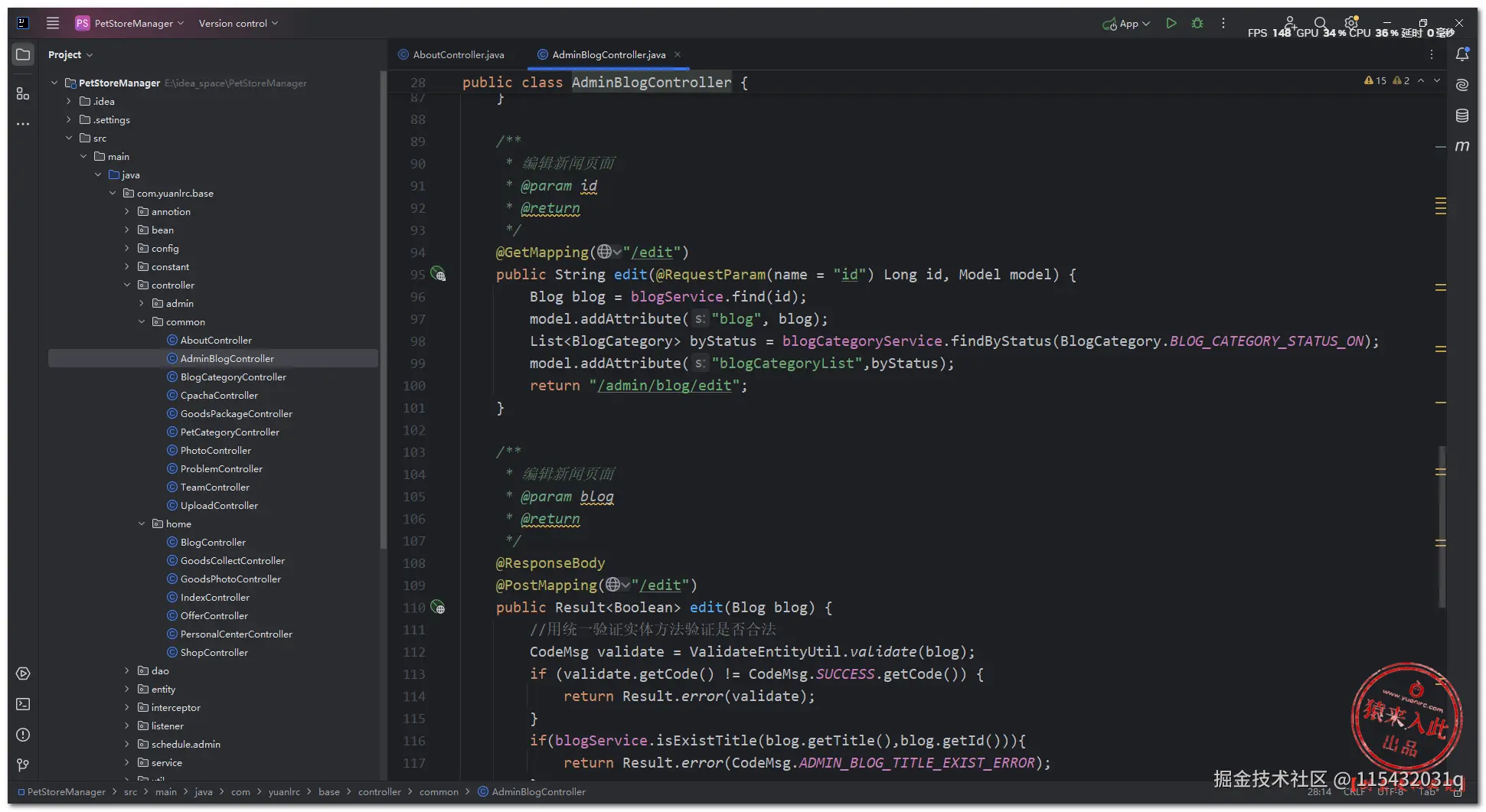This screenshot has height=812, width=1486.
Task: Open the Version control dropdown
Action: coord(238,23)
